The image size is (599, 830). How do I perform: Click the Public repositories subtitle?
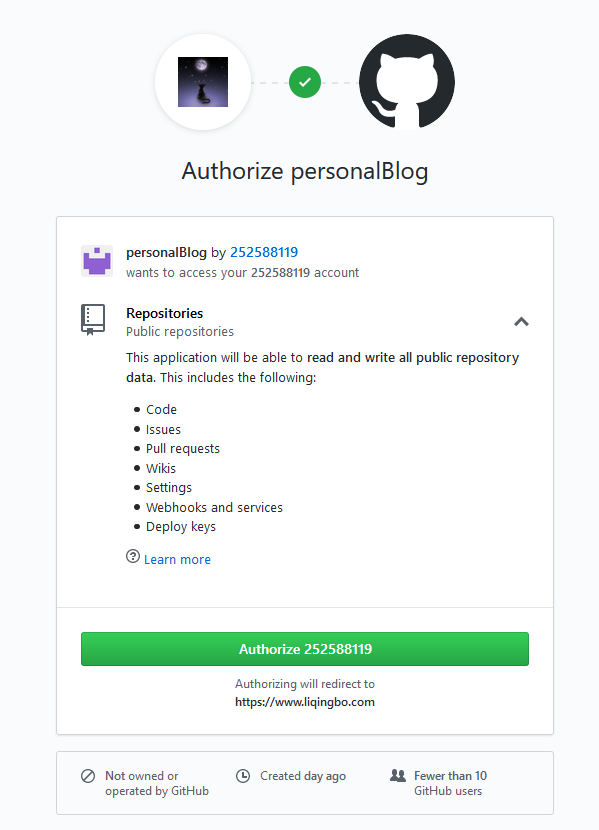180,331
